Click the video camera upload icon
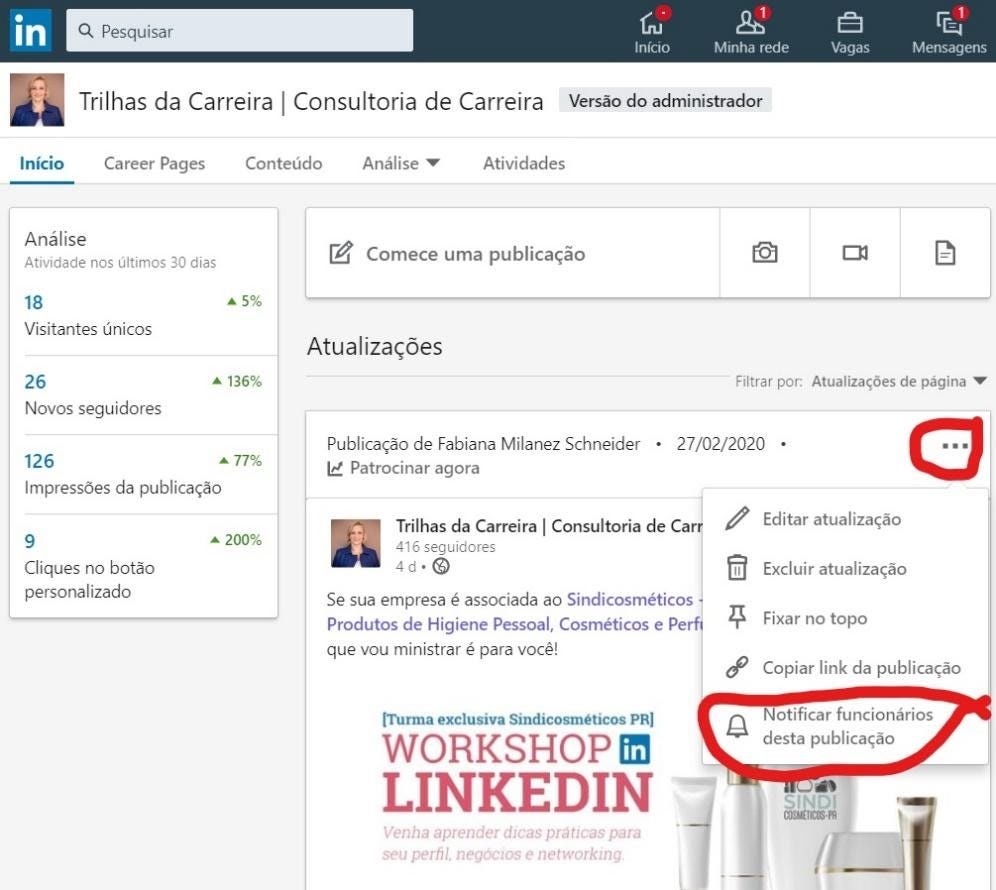Image resolution: width=996 pixels, height=890 pixels. point(855,253)
